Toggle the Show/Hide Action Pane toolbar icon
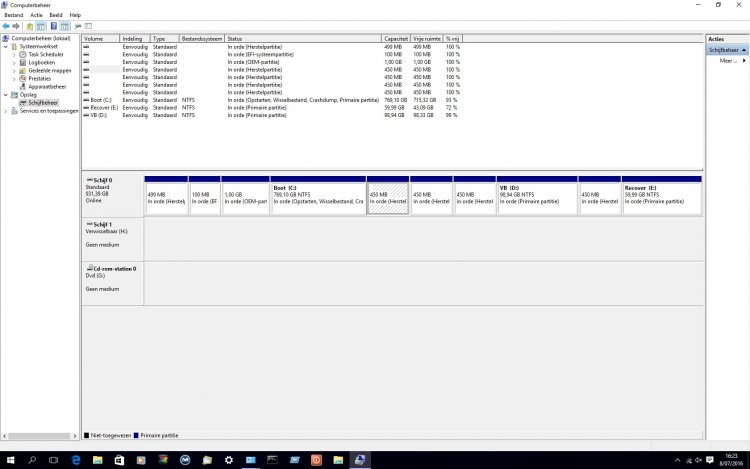750x469 pixels. coord(65,26)
